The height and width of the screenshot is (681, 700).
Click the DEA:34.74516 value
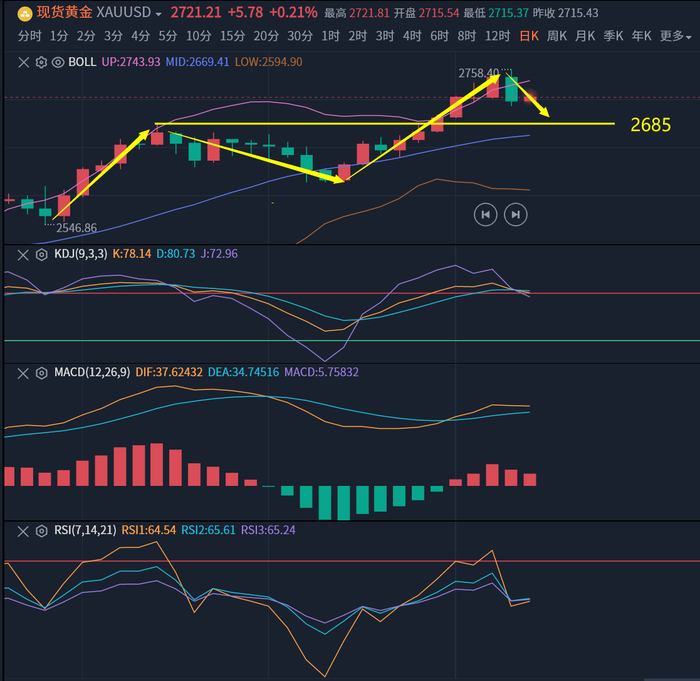[243, 372]
